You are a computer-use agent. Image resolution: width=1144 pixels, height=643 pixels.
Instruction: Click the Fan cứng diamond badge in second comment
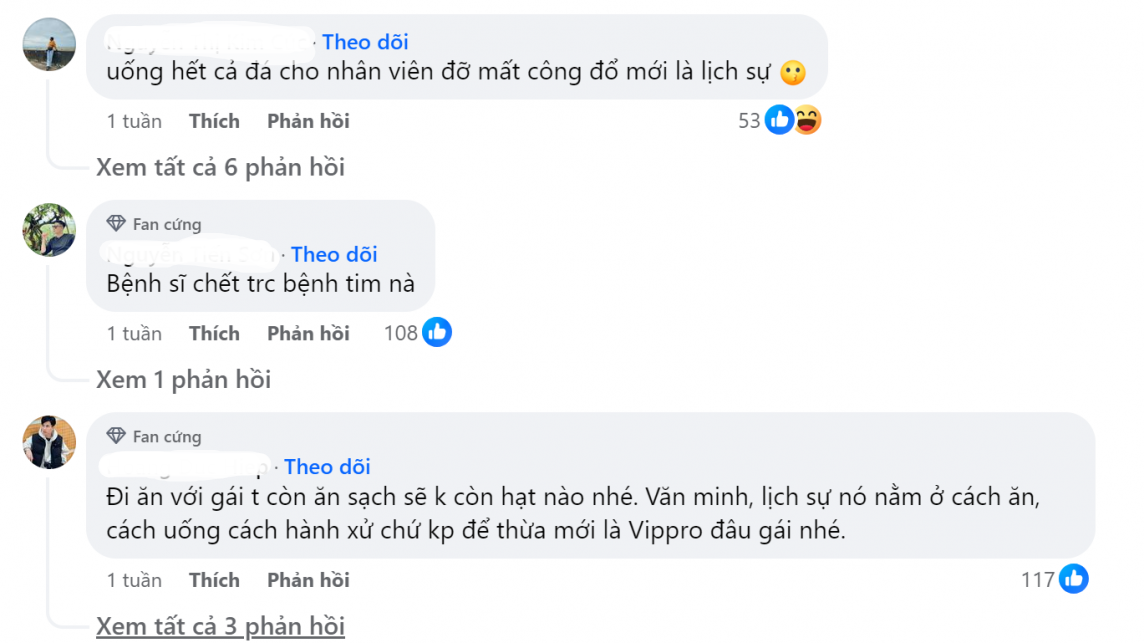(116, 224)
